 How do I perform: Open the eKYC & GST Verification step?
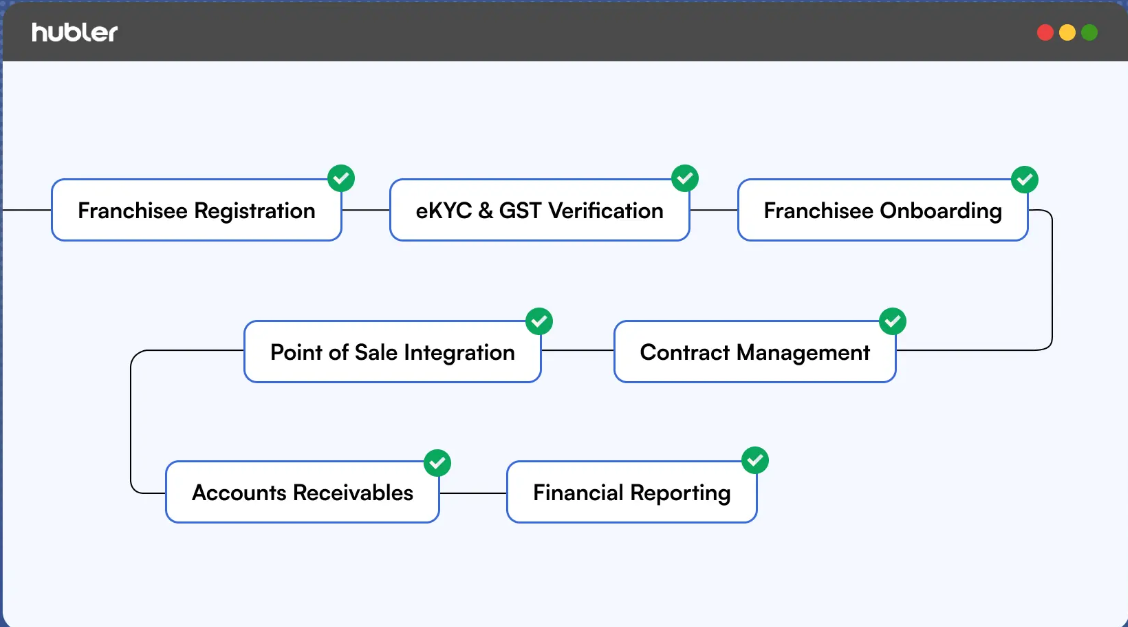click(x=540, y=210)
